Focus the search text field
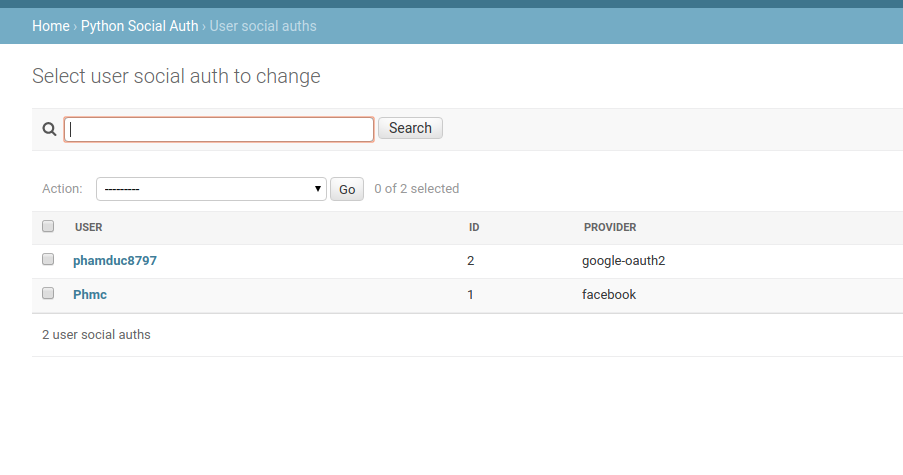This screenshot has width=903, height=475. (219, 129)
